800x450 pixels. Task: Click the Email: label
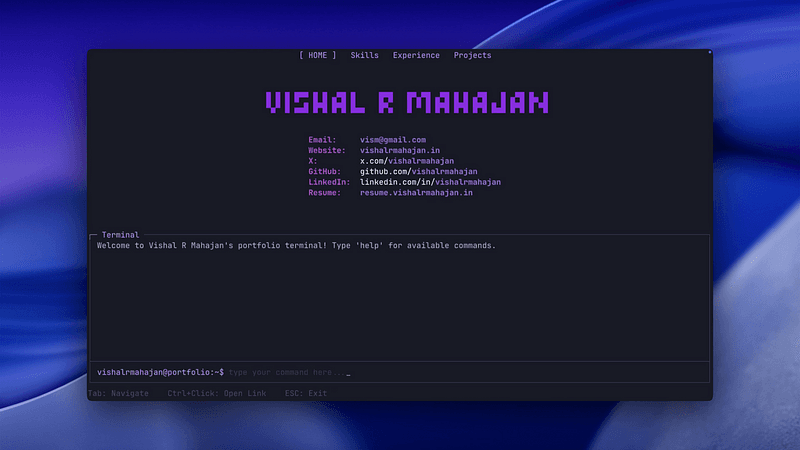[322, 140]
